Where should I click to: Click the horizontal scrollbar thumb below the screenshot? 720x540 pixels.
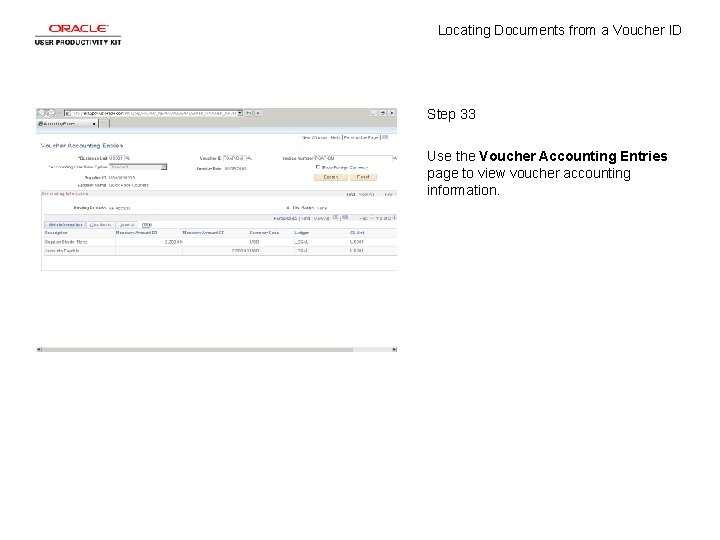pos(197,350)
